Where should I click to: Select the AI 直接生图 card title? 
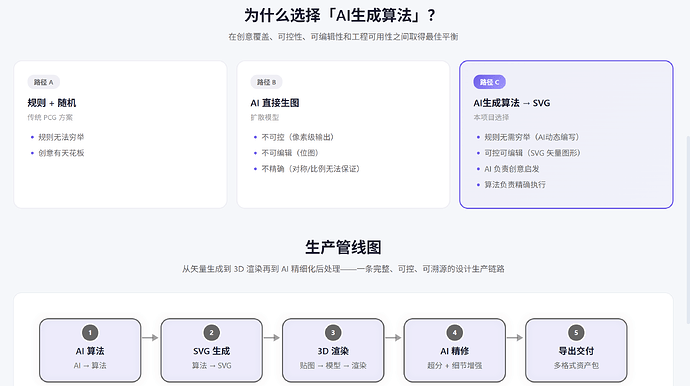[275, 103]
